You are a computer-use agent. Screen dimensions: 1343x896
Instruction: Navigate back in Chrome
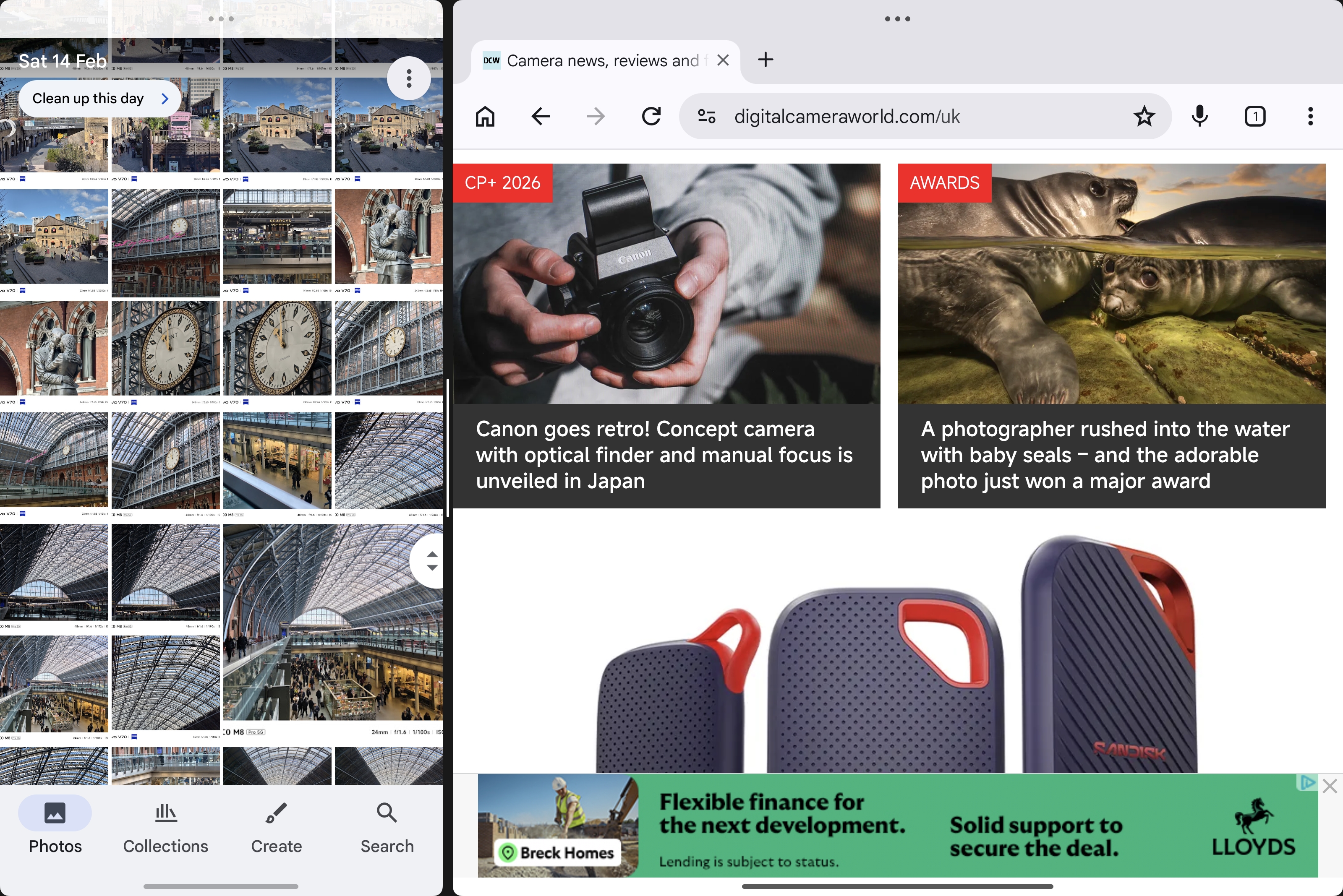[540, 116]
